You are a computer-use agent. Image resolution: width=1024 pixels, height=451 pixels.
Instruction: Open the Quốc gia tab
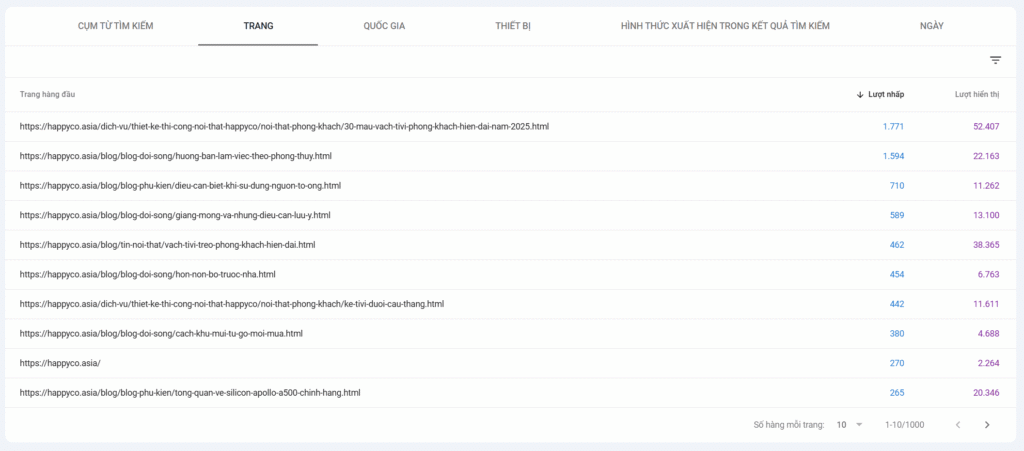[385, 25]
